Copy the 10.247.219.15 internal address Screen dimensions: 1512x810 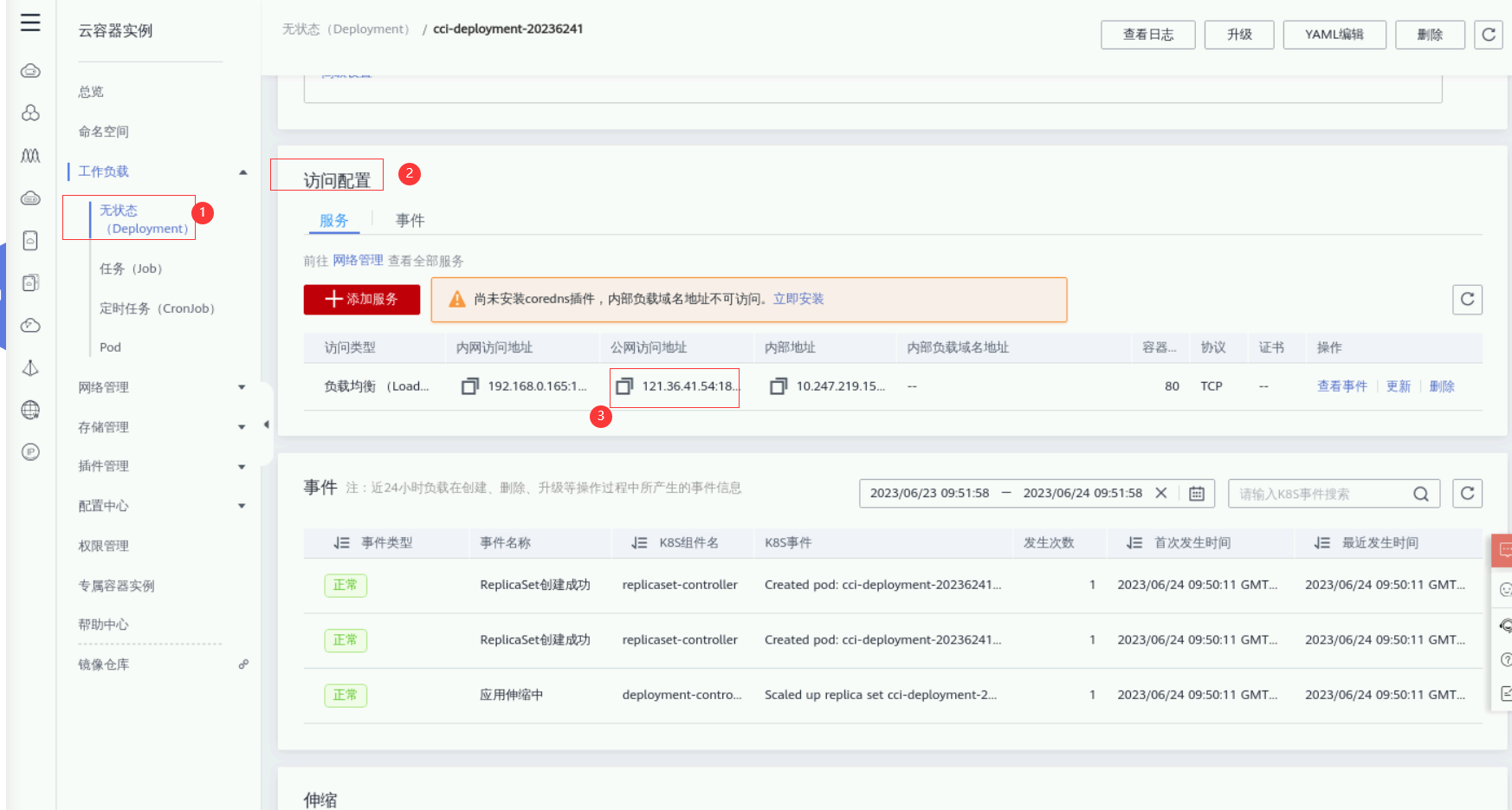coord(779,386)
